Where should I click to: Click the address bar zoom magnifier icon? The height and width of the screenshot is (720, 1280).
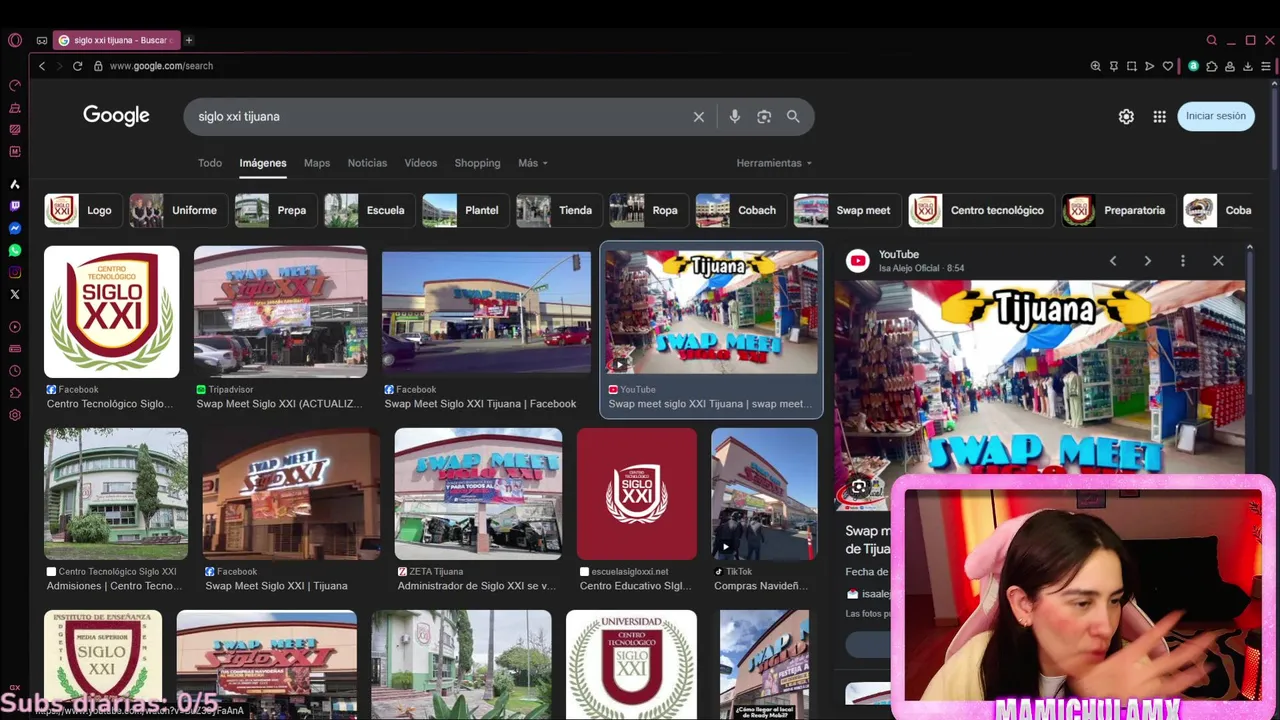[x=1095, y=66]
